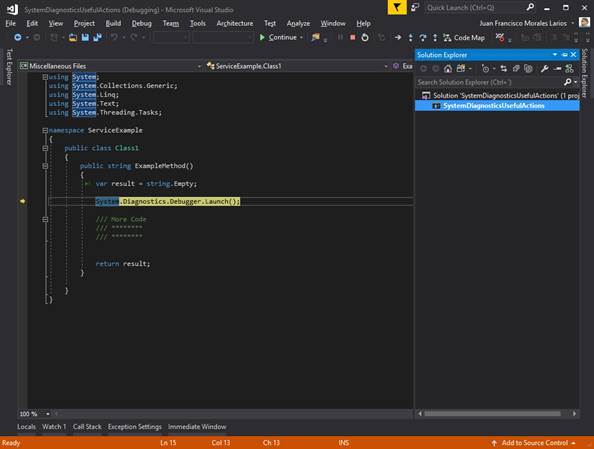Click the Solution Explorer horizontal scrollbar
Viewport: 594px width, 449px height.
click(492, 414)
